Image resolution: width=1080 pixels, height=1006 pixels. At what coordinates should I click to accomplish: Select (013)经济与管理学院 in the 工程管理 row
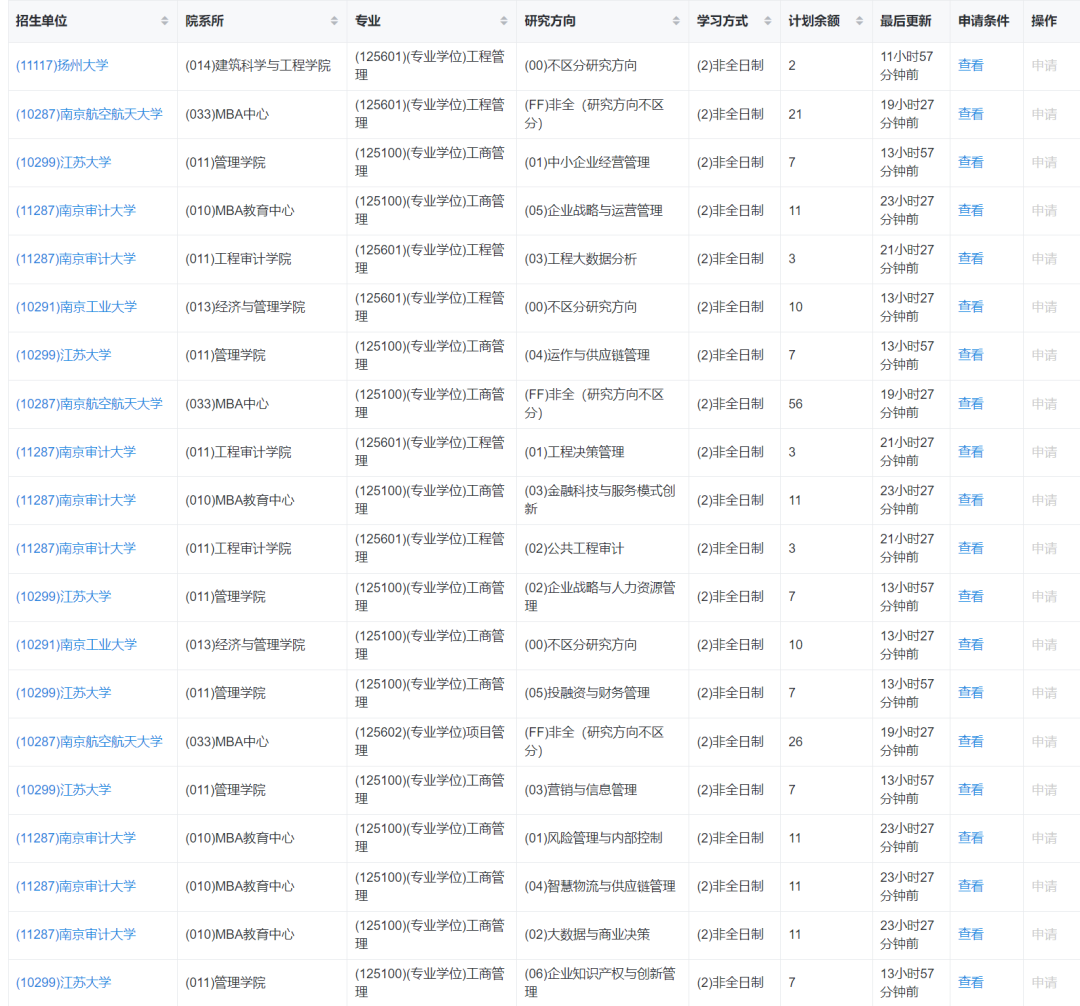[245, 307]
